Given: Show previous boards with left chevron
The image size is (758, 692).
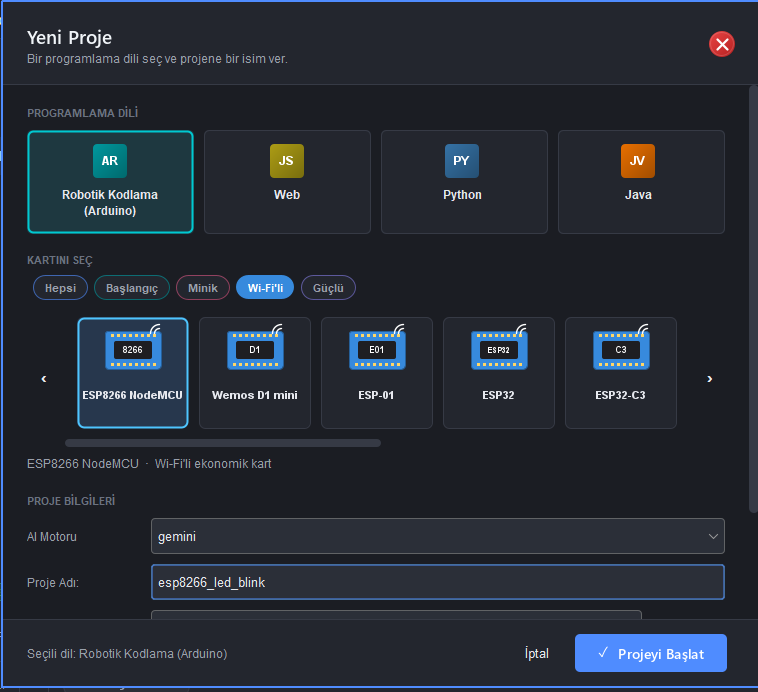Looking at the screenshot, I should click(x=44, y=379).
